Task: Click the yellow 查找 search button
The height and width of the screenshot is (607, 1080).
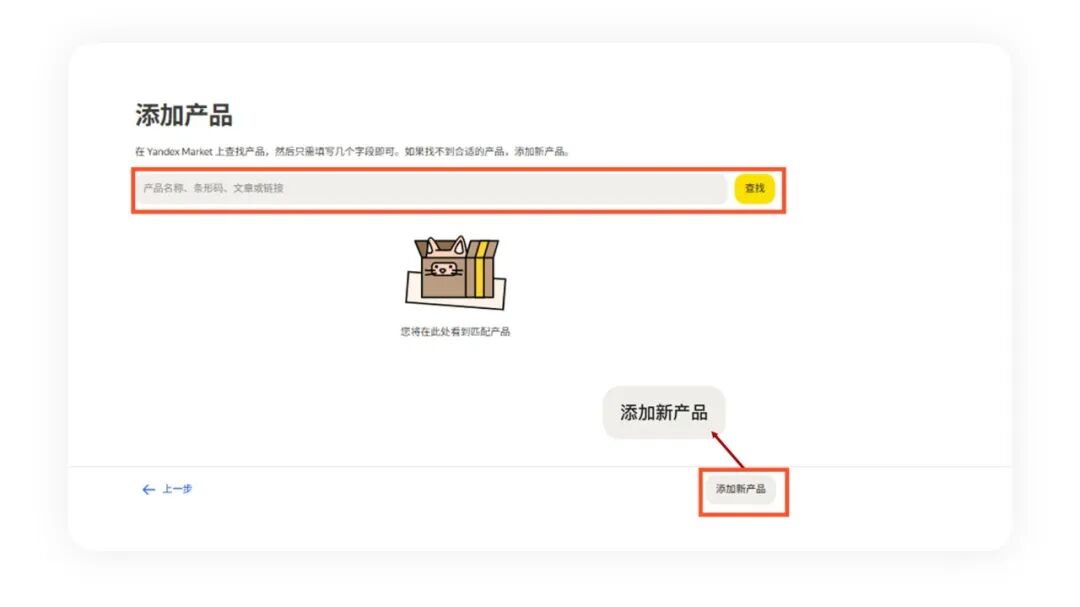Action: 754,188
